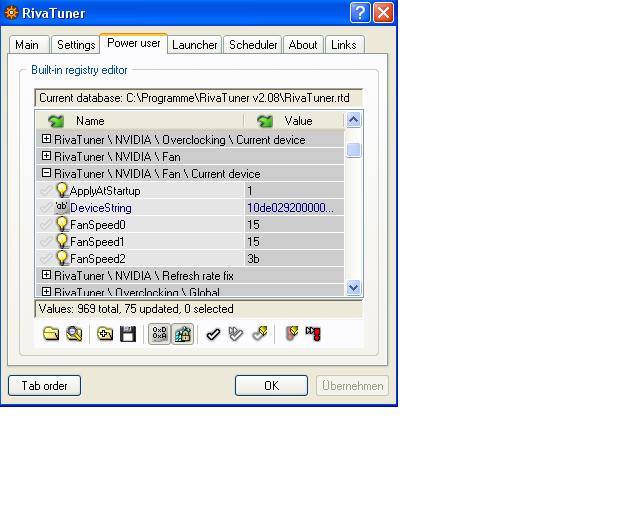Open database folder icon in toolbar
The height and width of the screenshot is (512, 640).
point(51,334)
